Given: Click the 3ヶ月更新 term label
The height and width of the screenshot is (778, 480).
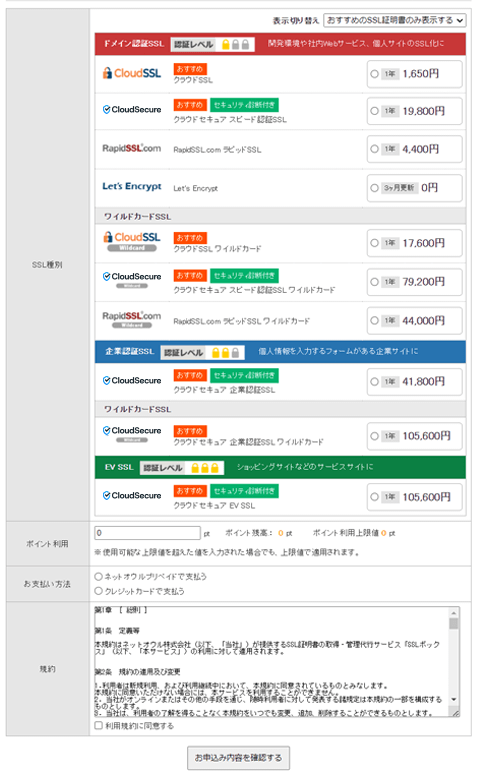Looking at the screenshot, I should [399, 188].
